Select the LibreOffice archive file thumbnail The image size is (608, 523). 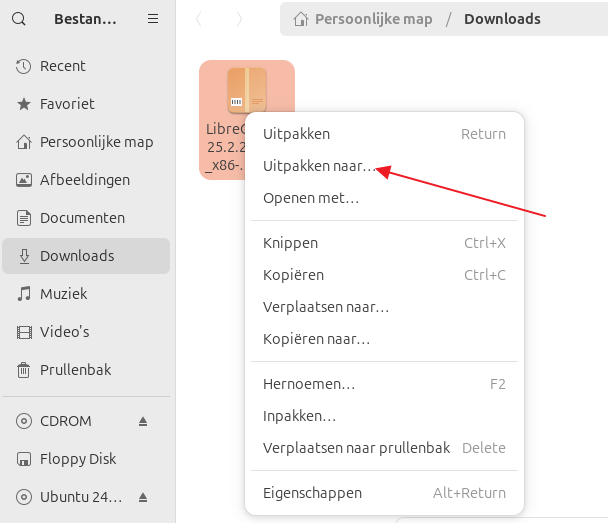pyautogui.click(x=246, y=92)
